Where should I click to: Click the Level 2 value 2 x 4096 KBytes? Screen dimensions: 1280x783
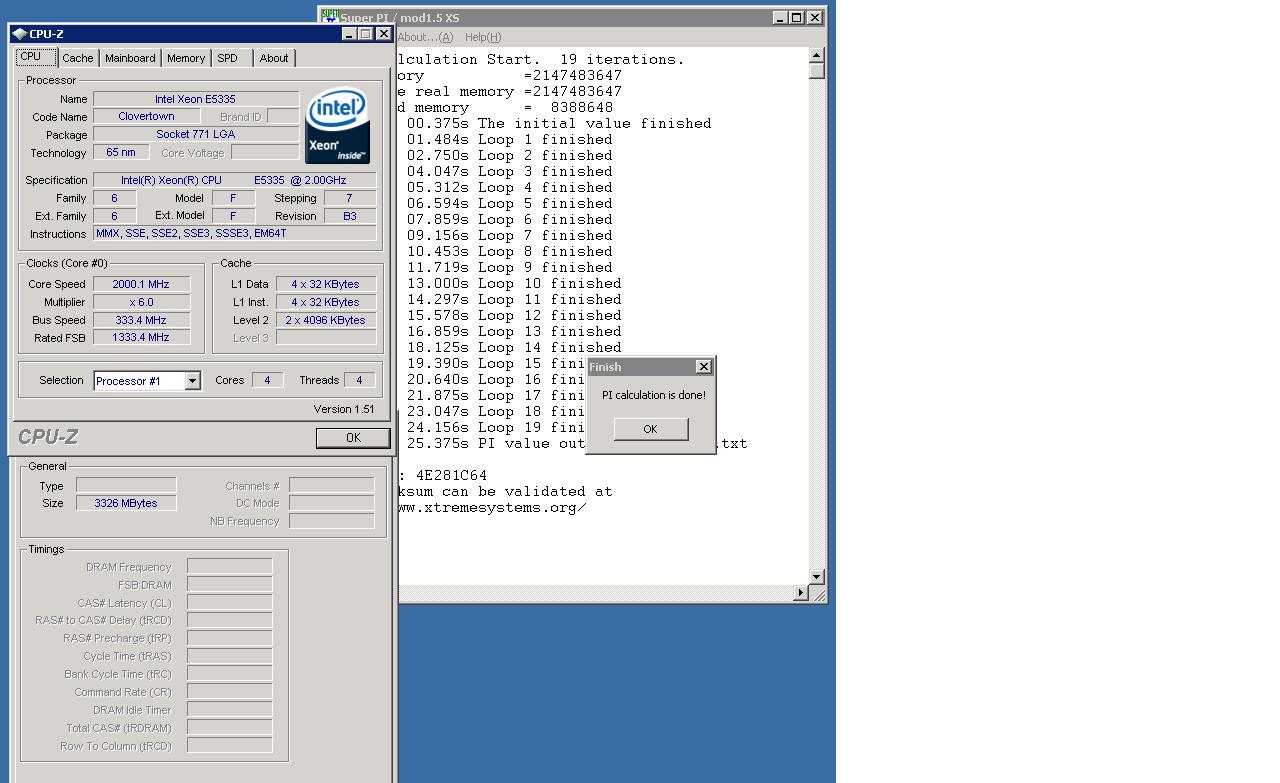click(326, 320)
